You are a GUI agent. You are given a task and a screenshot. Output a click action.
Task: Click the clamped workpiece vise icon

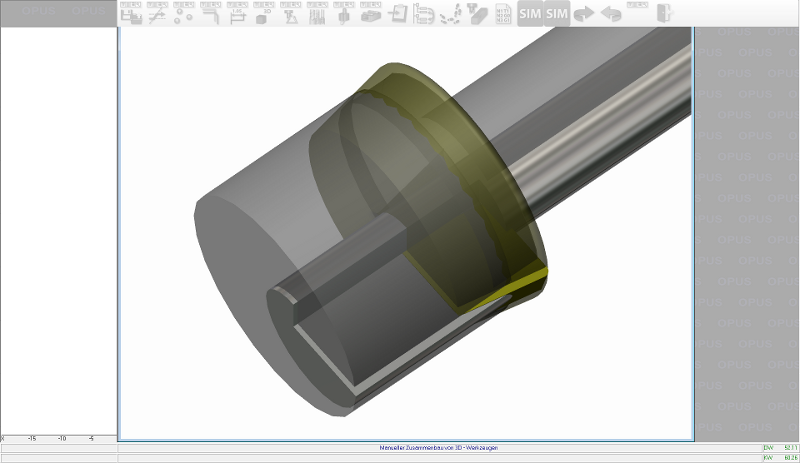pos(370,13)
